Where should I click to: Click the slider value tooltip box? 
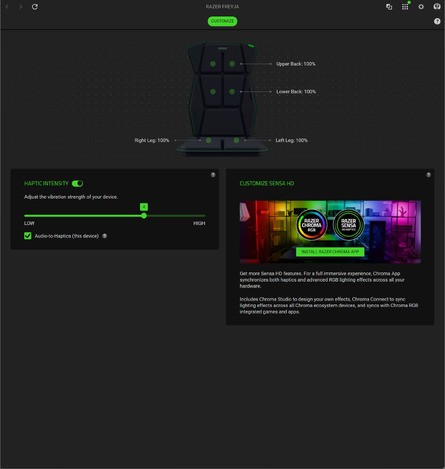(144, 207)
